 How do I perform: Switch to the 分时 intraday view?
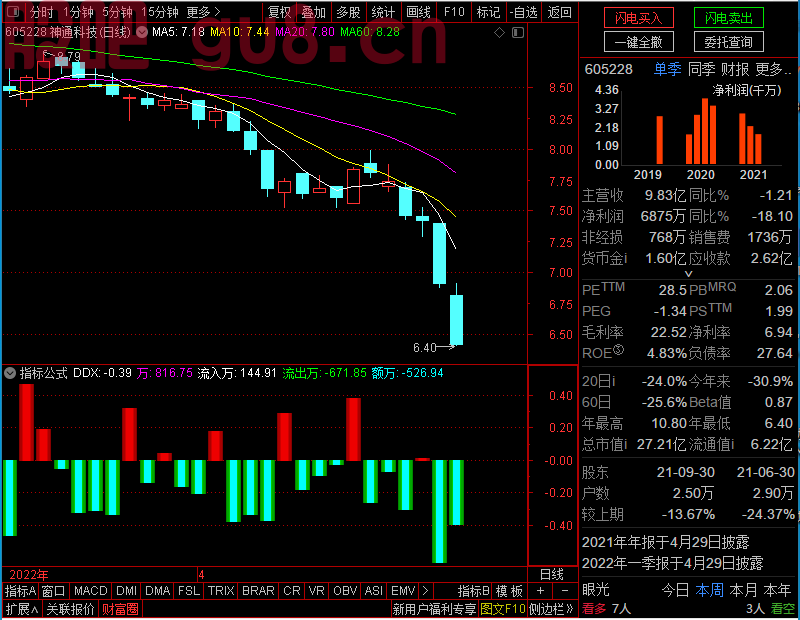coord(42,12)
